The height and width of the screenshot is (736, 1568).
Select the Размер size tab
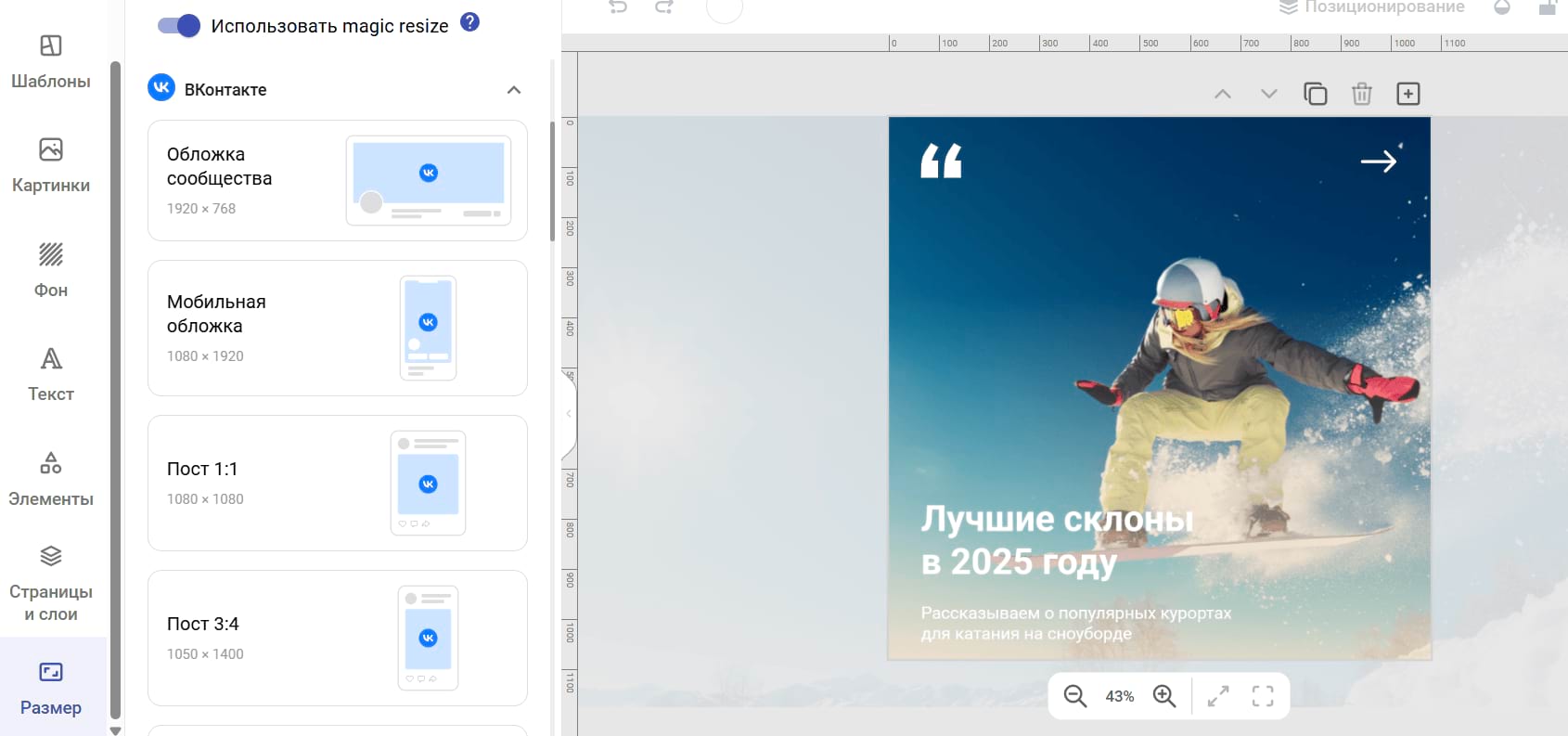coord(51,688)
